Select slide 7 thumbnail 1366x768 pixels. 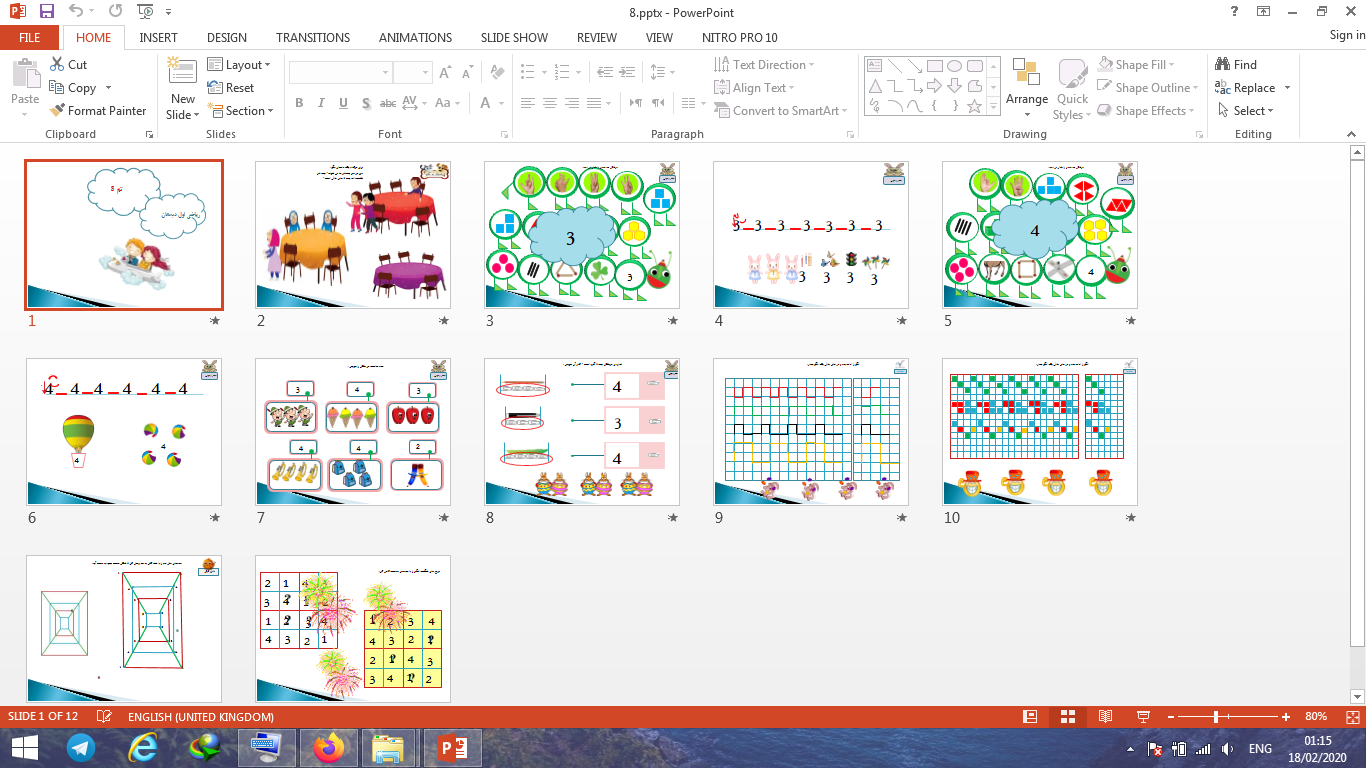coord(353,432)
